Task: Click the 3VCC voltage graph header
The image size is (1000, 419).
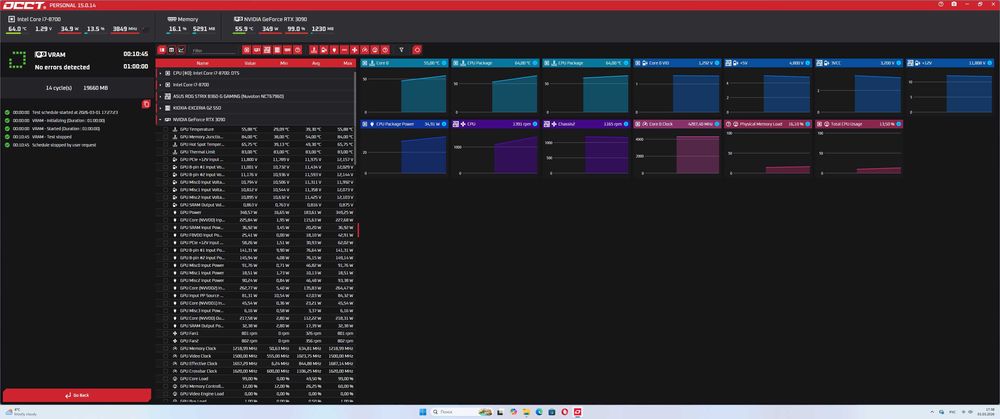Action: 860,63
